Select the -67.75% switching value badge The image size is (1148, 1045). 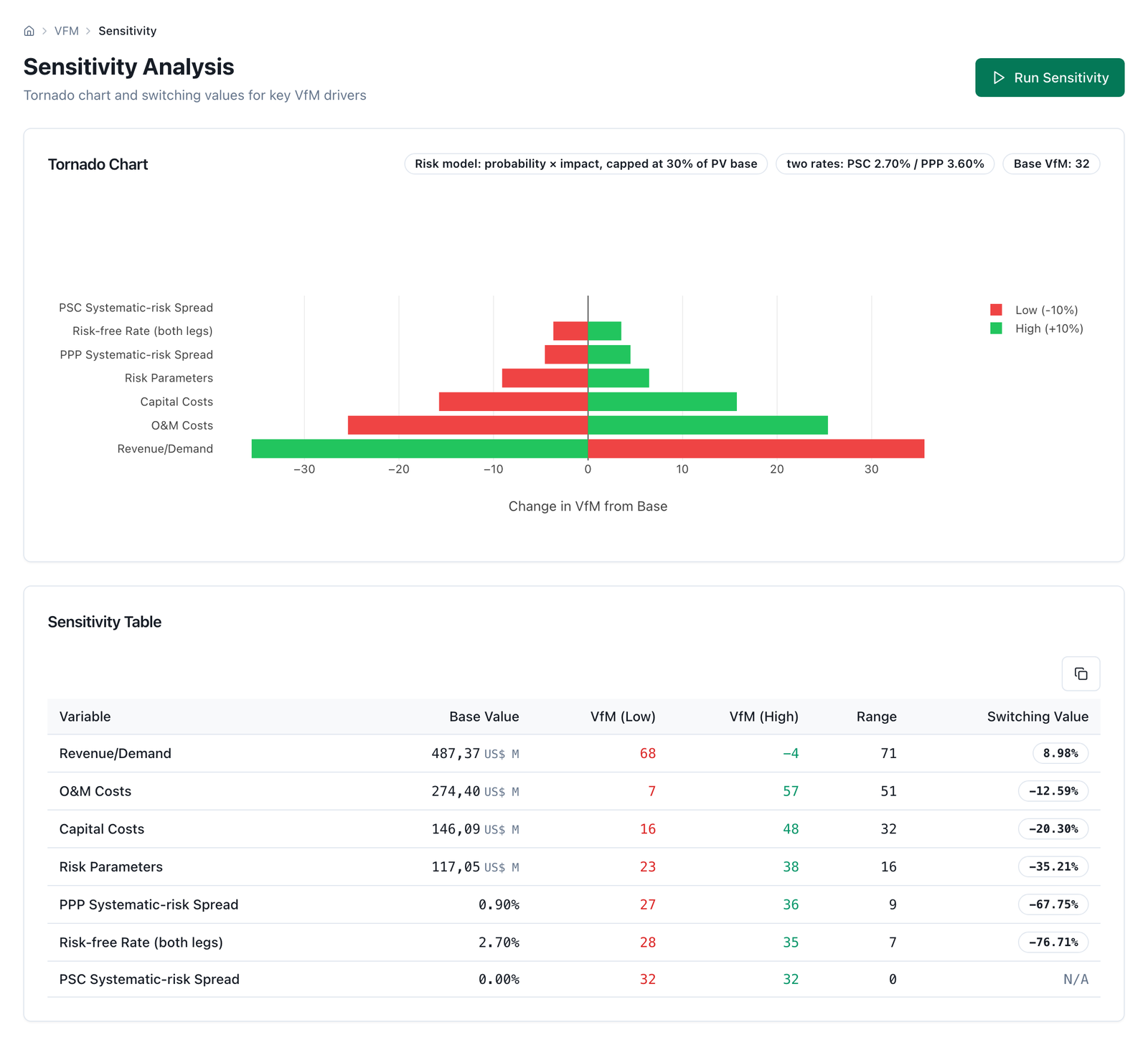(1053, 904)
